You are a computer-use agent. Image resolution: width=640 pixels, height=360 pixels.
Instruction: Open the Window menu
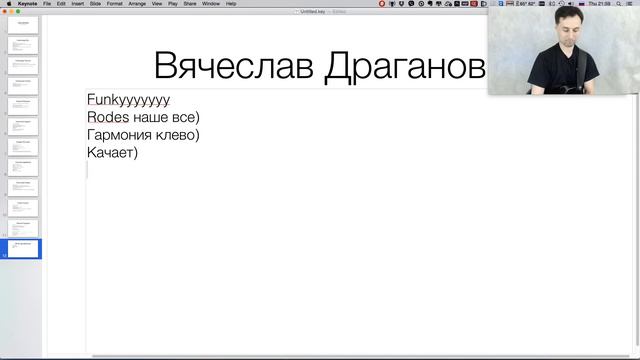click(x=211, y=3)
